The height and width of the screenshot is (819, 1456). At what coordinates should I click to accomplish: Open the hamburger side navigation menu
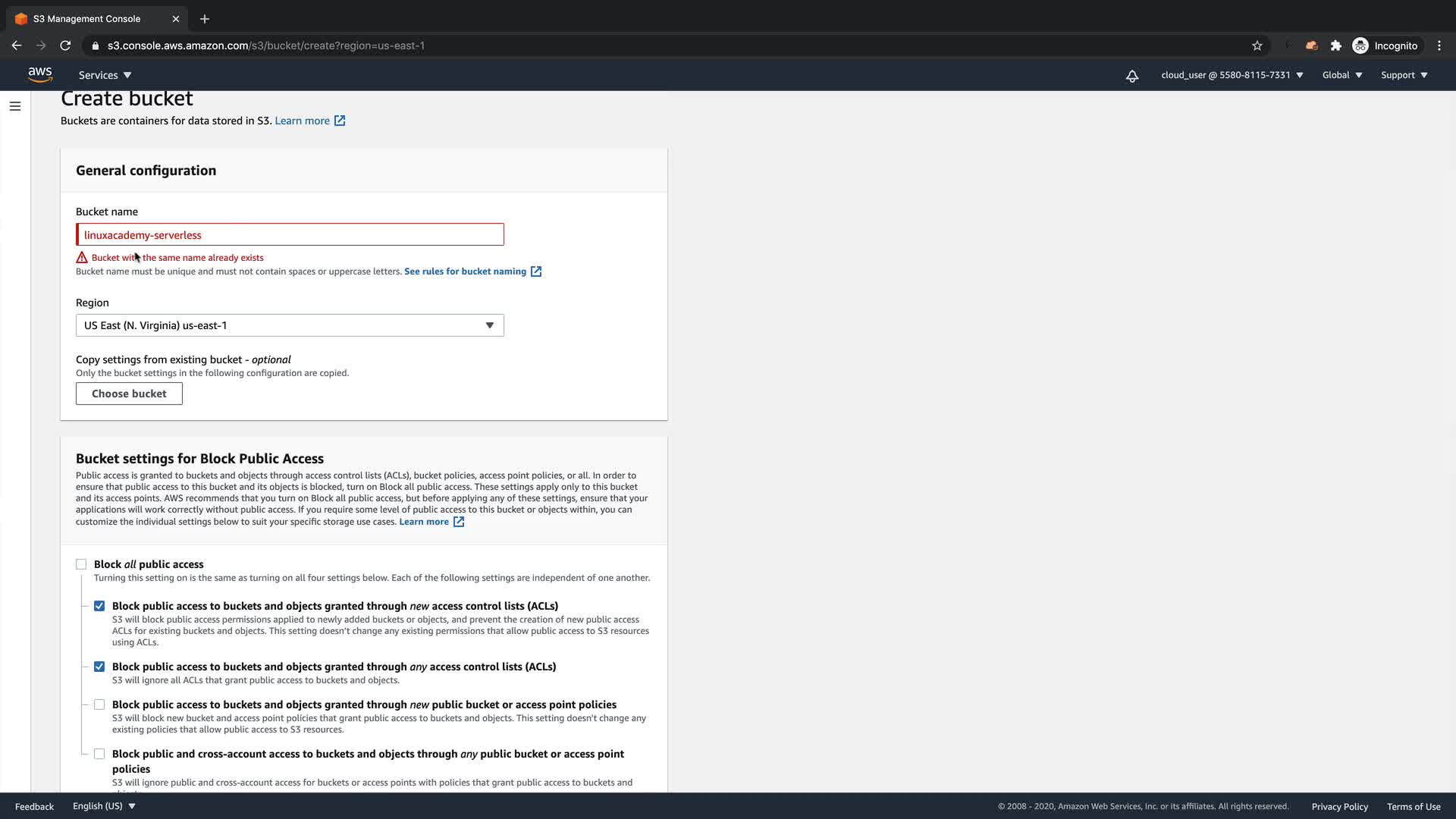[15, 106]
